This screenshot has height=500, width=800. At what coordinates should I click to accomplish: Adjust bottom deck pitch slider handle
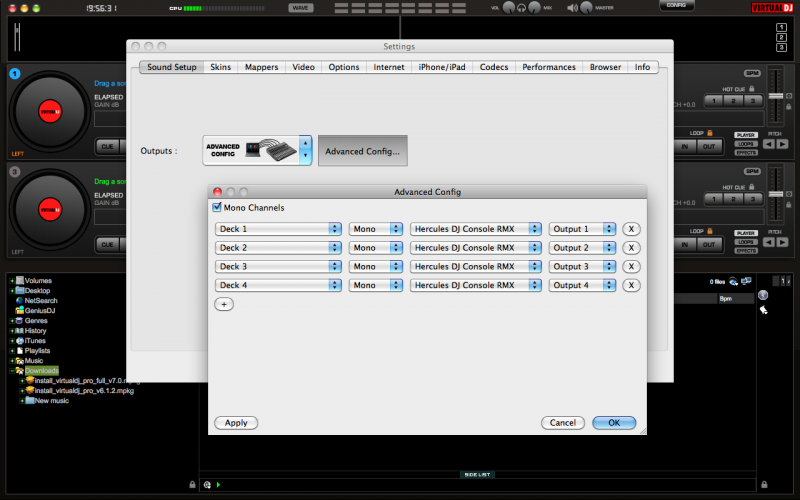point(776,194)
